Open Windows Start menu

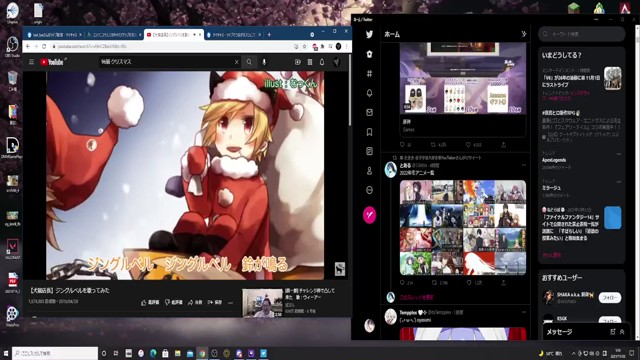pyautogui.click(x=6, y=353)
